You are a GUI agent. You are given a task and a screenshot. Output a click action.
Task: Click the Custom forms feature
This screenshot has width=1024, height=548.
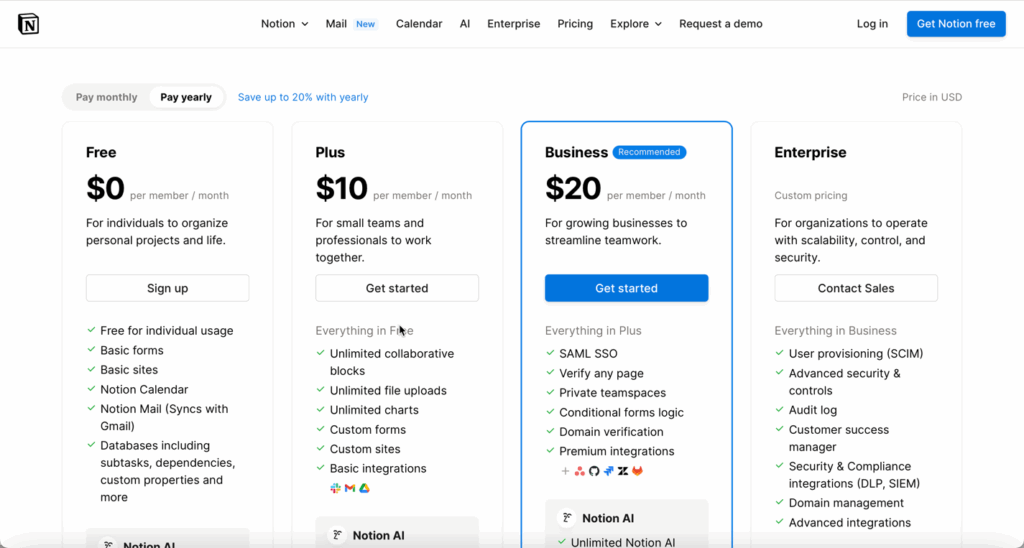coord(368,430)
